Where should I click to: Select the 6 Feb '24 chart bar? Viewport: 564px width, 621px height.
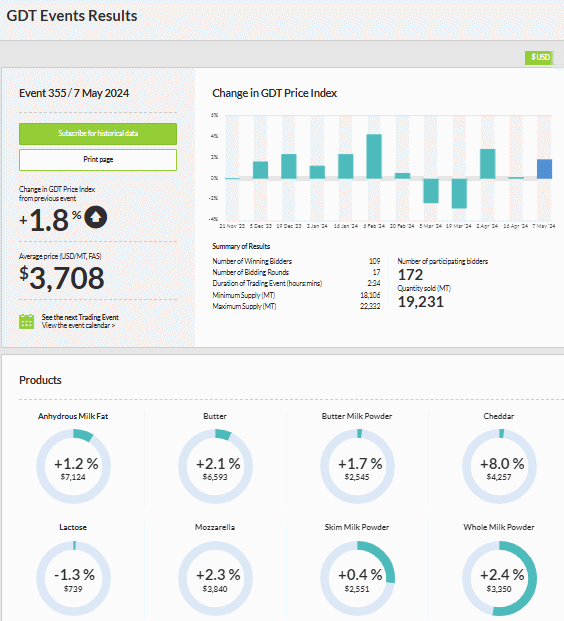point(374,156)
